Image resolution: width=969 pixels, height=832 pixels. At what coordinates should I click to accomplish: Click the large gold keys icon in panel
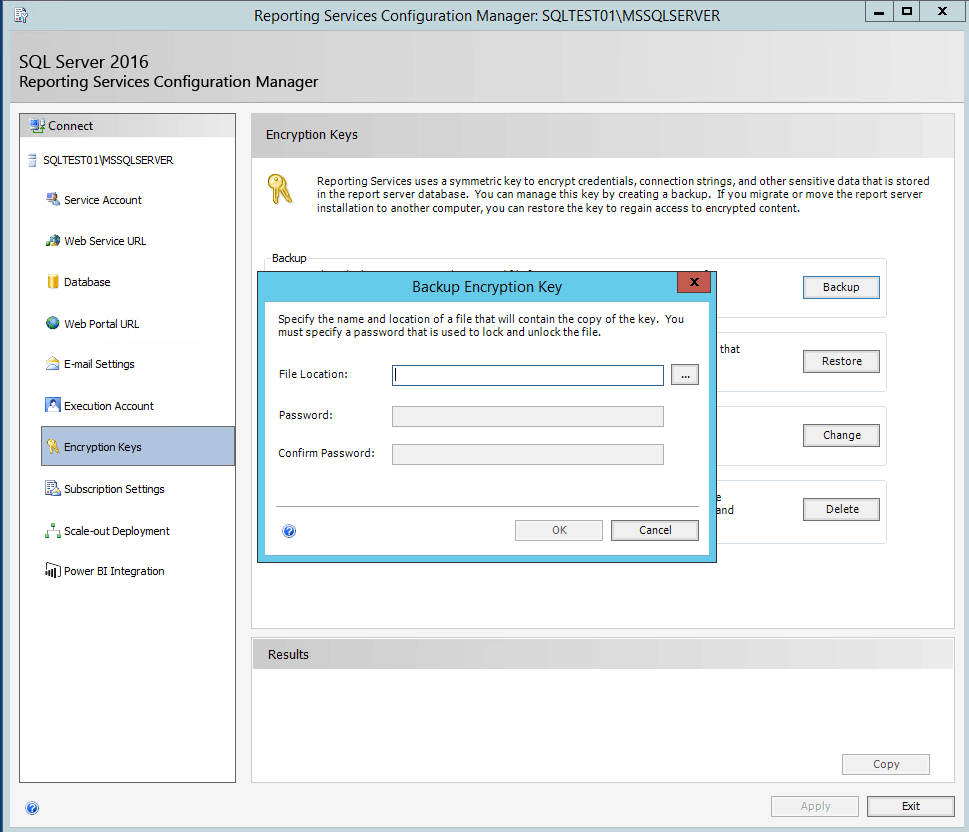tap(280, 189)
